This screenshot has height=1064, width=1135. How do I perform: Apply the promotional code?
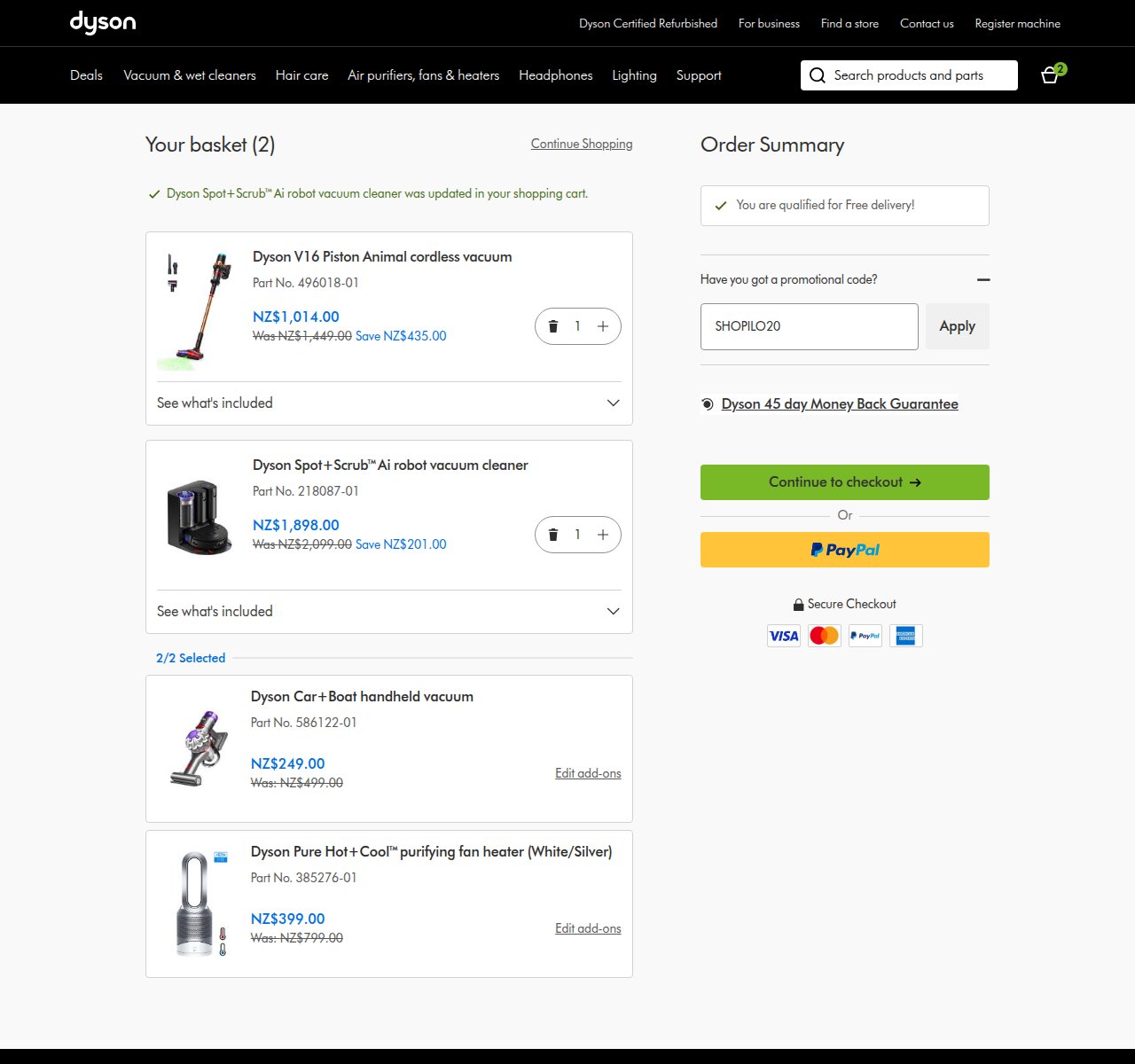(958, 326)
